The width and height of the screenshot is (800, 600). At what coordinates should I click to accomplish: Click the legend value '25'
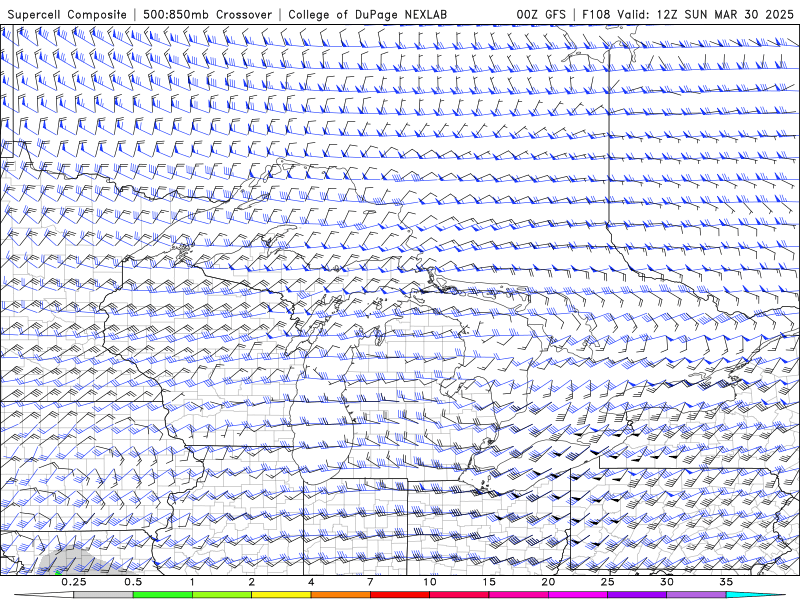tap(607, 582)
